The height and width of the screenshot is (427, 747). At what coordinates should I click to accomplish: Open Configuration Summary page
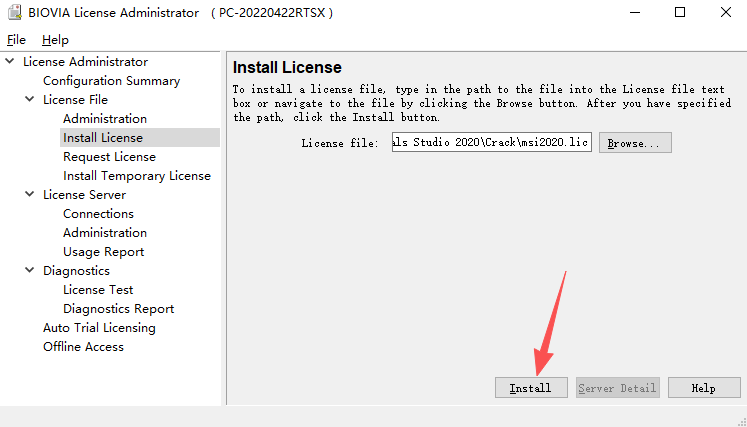coord(111,81)
